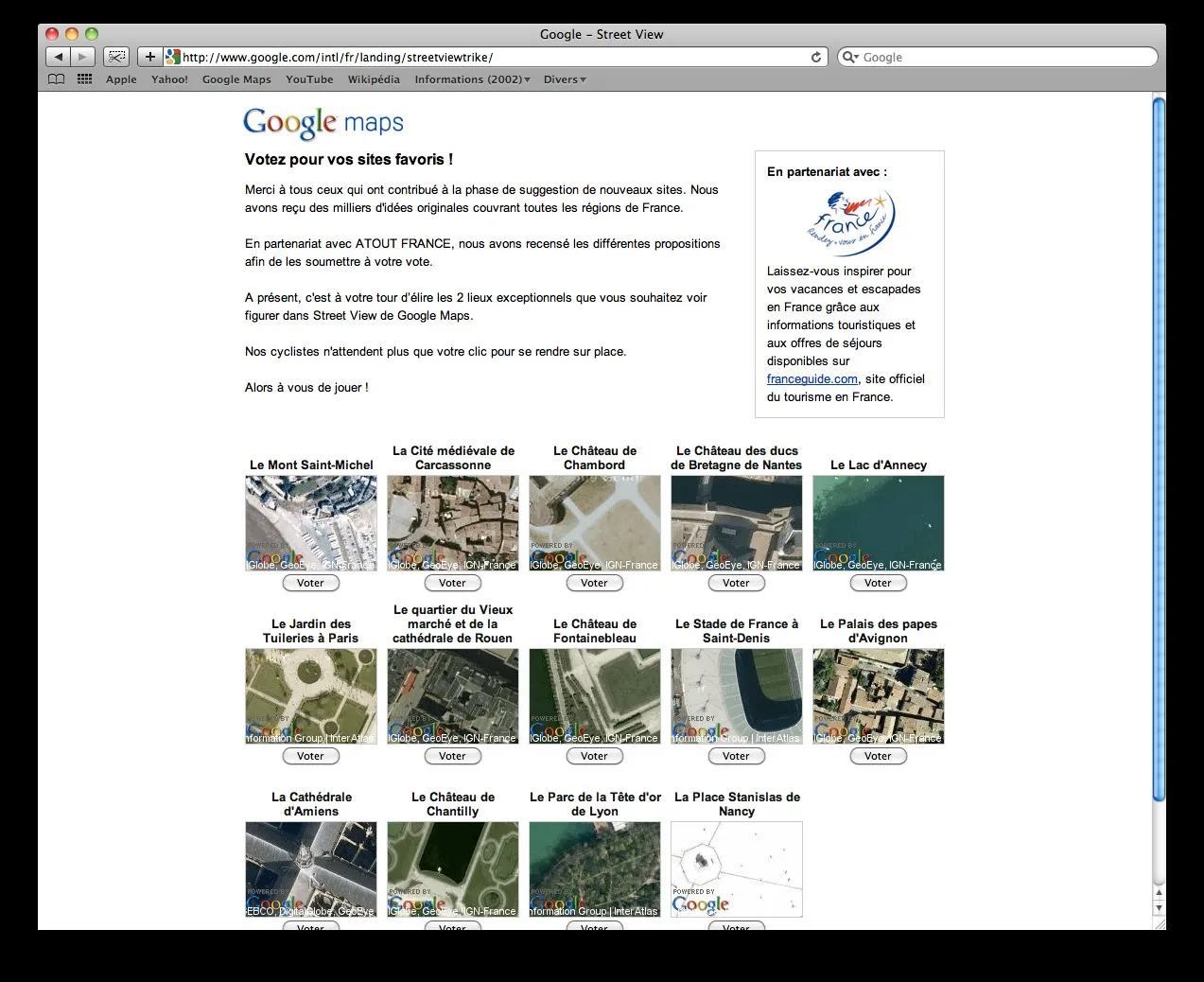1204x982 pixels.
Task: Click scrollbar down arrow
Action: [1159, 908]
